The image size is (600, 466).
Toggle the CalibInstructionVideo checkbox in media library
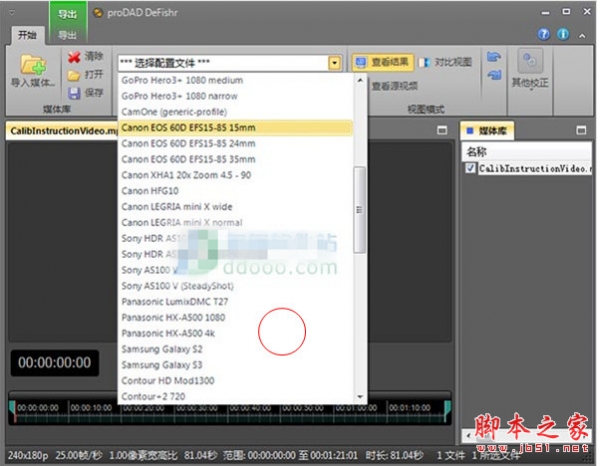[x=470, y=168]
